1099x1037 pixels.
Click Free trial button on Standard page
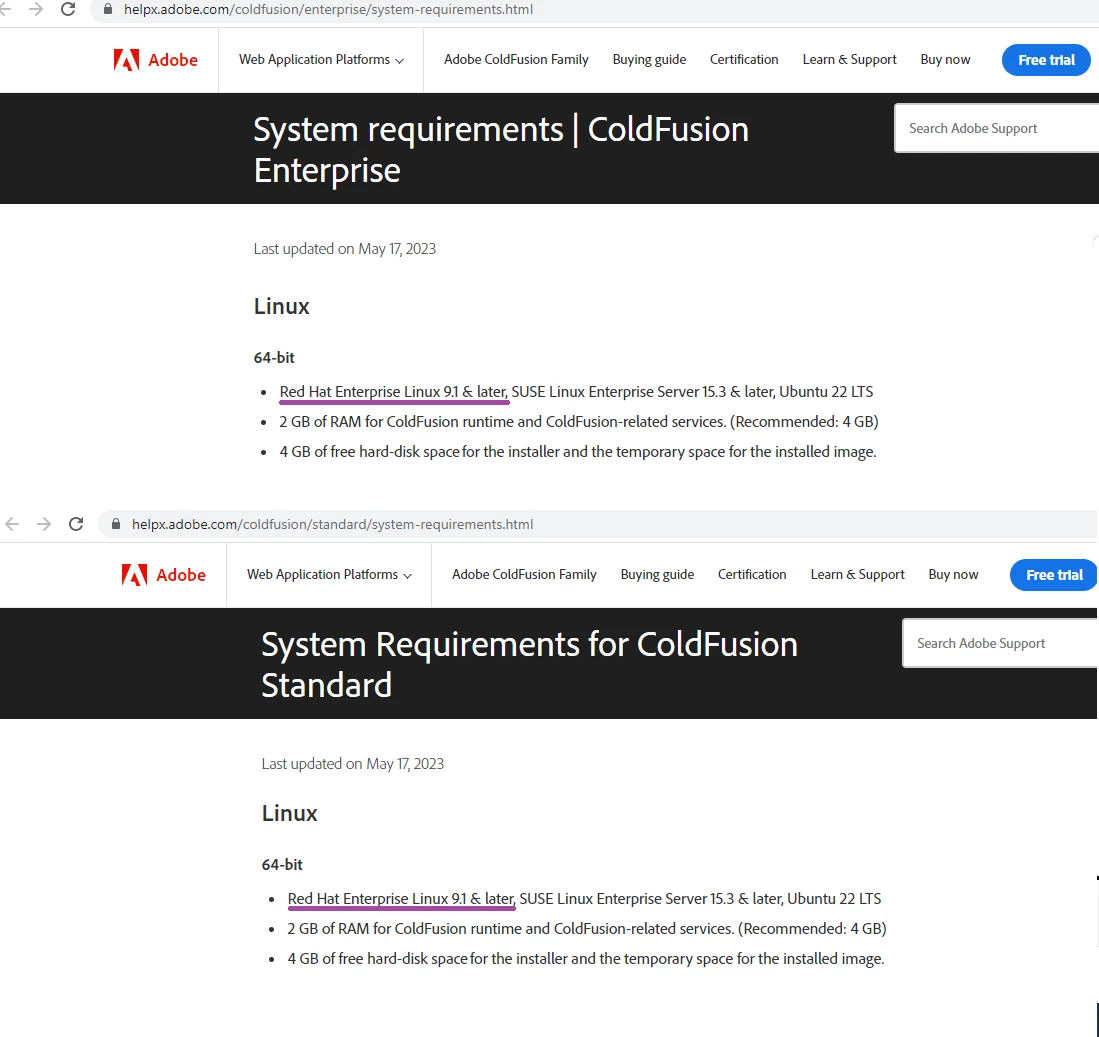click(x=1053, y=575)
